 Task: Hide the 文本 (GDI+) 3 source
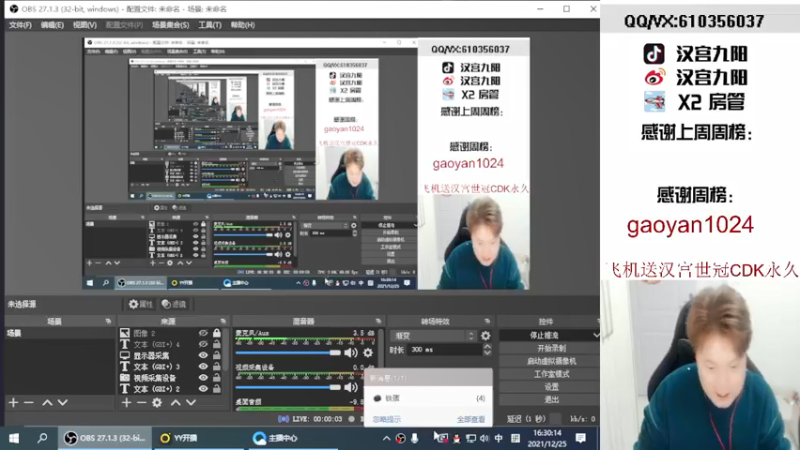[203, 367]
